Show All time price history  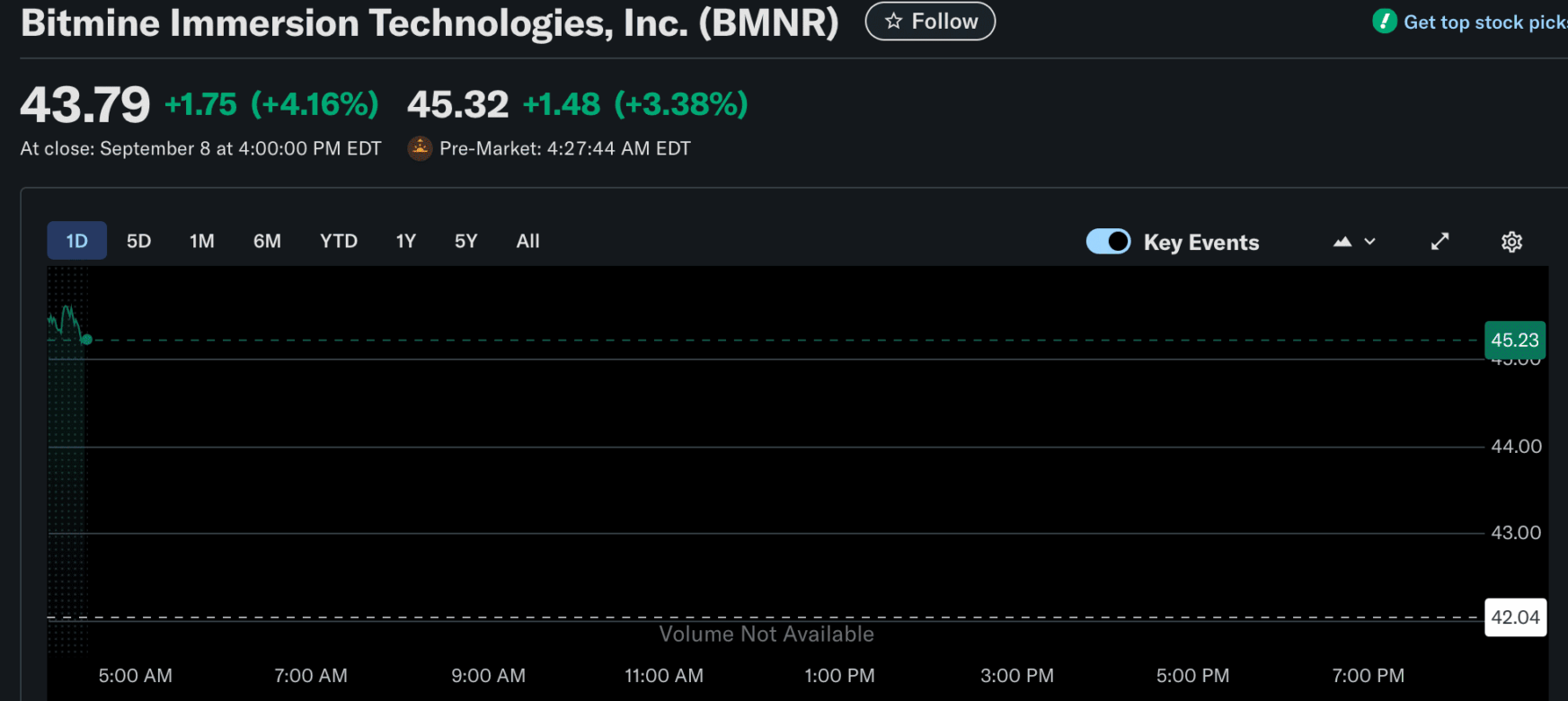coord(527,241)
